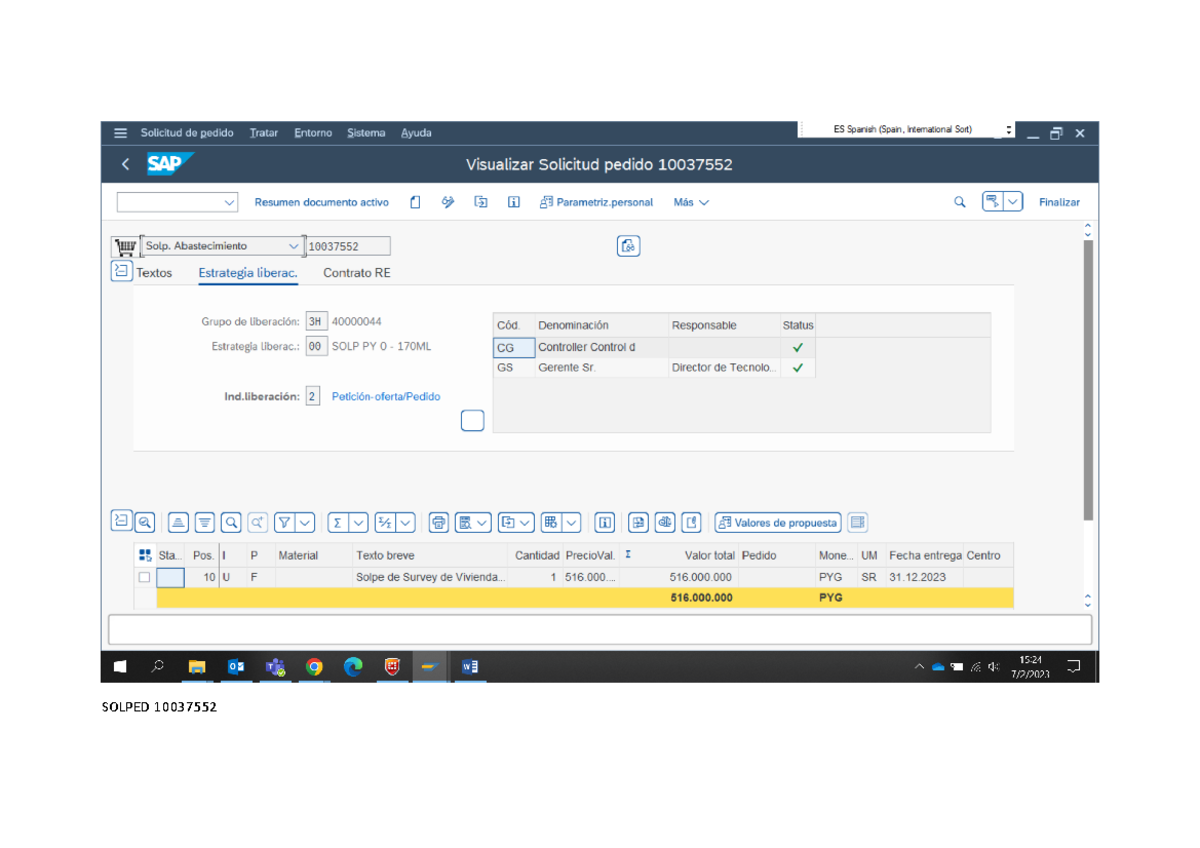Click the sort ascending icon
This screenshot has width=1200, height=848.
pyautogui.click(x=178, y=522)
